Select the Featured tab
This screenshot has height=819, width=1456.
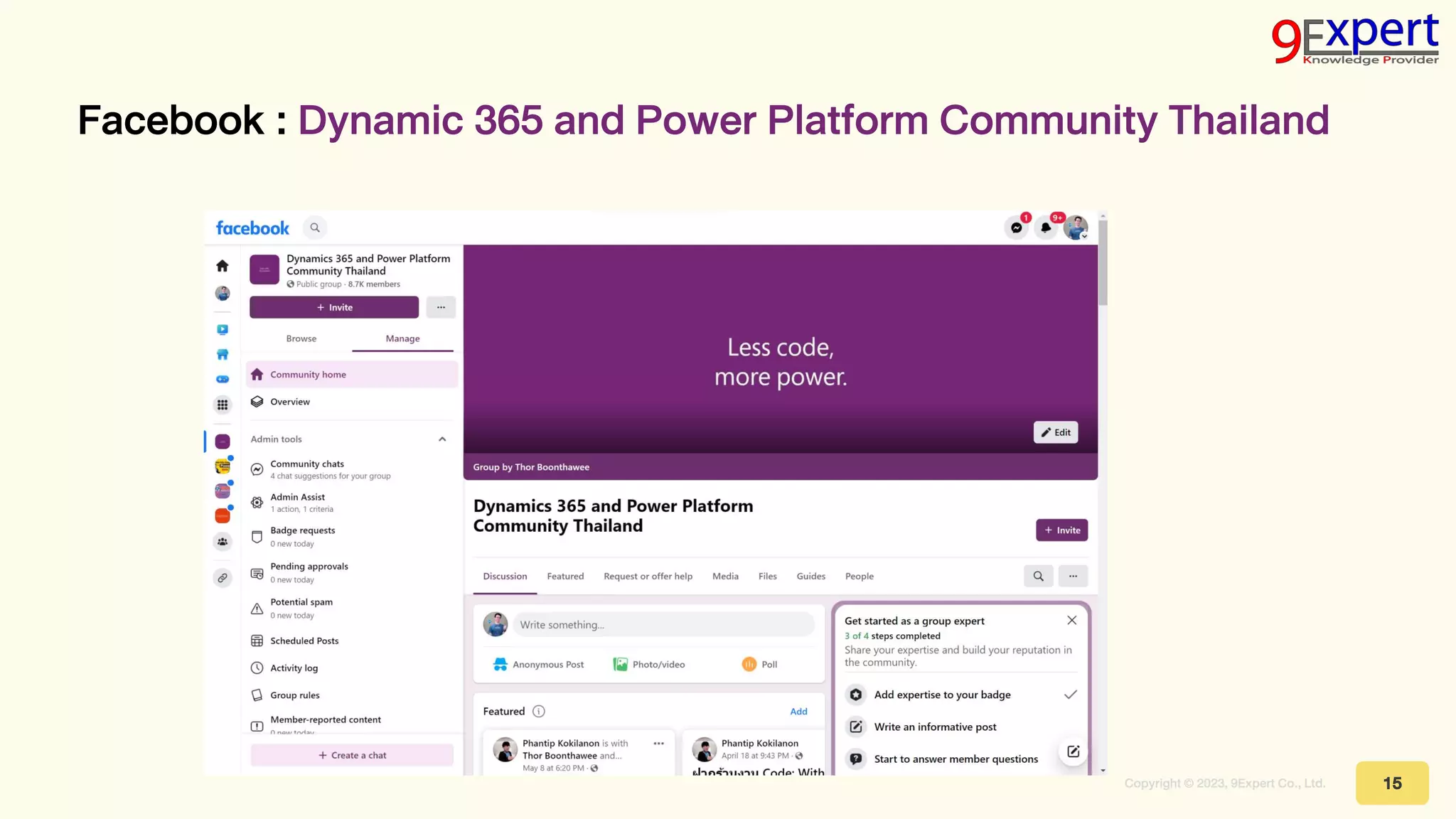pyautogui.click(x=565, y=577)
